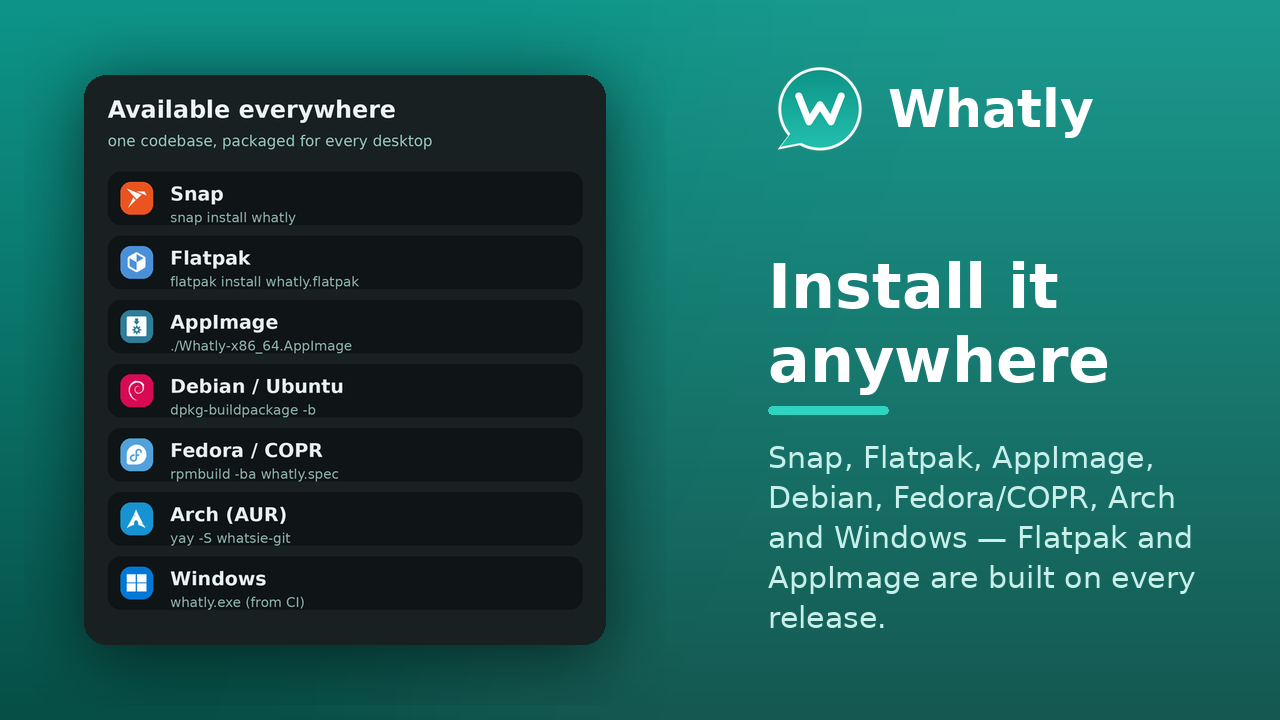1280x720 pixels.
Task: Click 'rpmbuild -ba whatly.spec' command text
Action: pos(254,473)
